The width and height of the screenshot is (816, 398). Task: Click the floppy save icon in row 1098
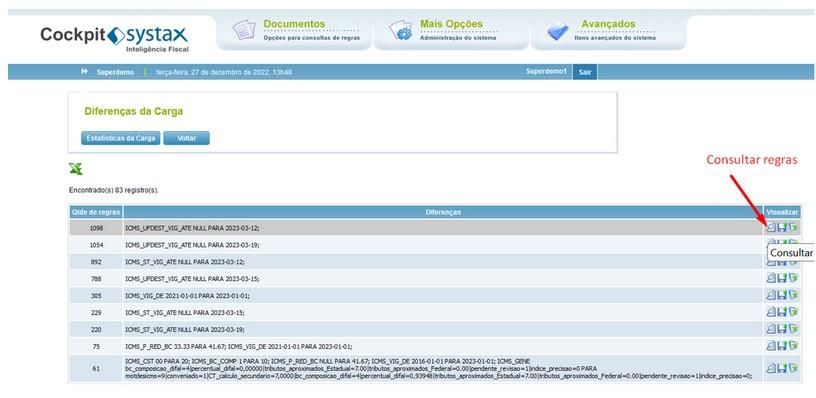tap(782, 227)
